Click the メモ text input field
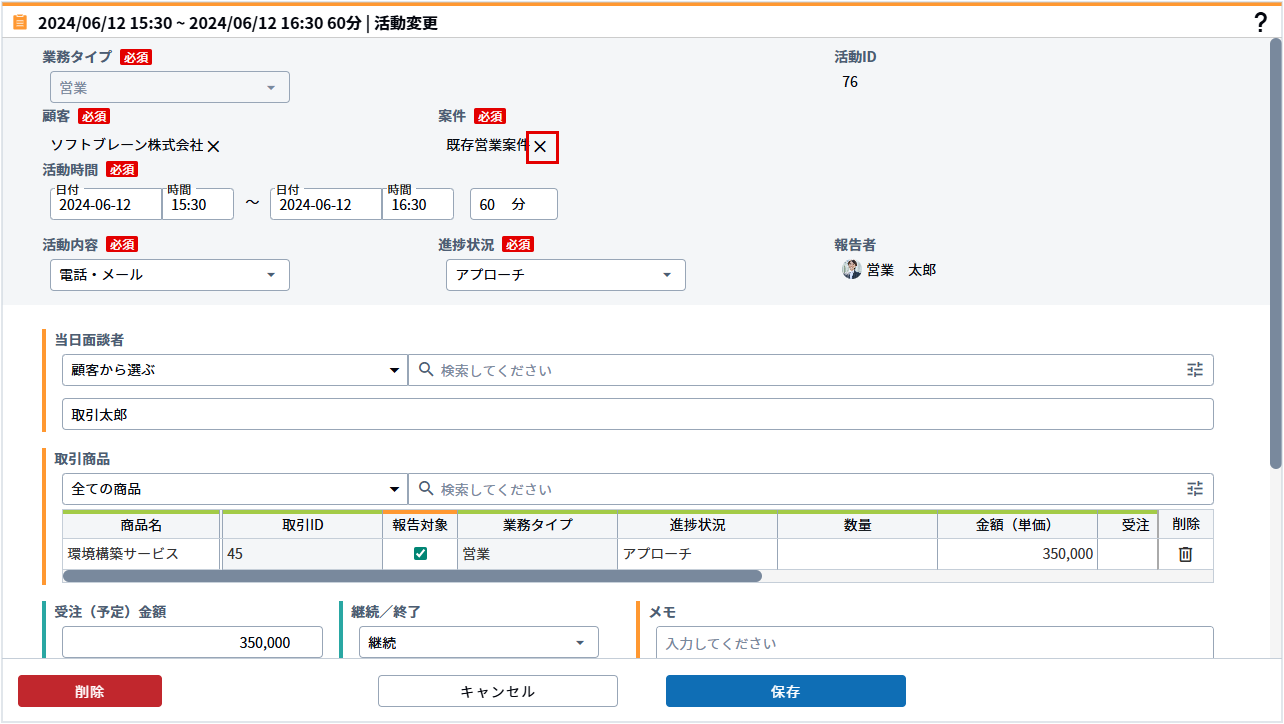Viewport: 1284px width, 724px height. 934,643
